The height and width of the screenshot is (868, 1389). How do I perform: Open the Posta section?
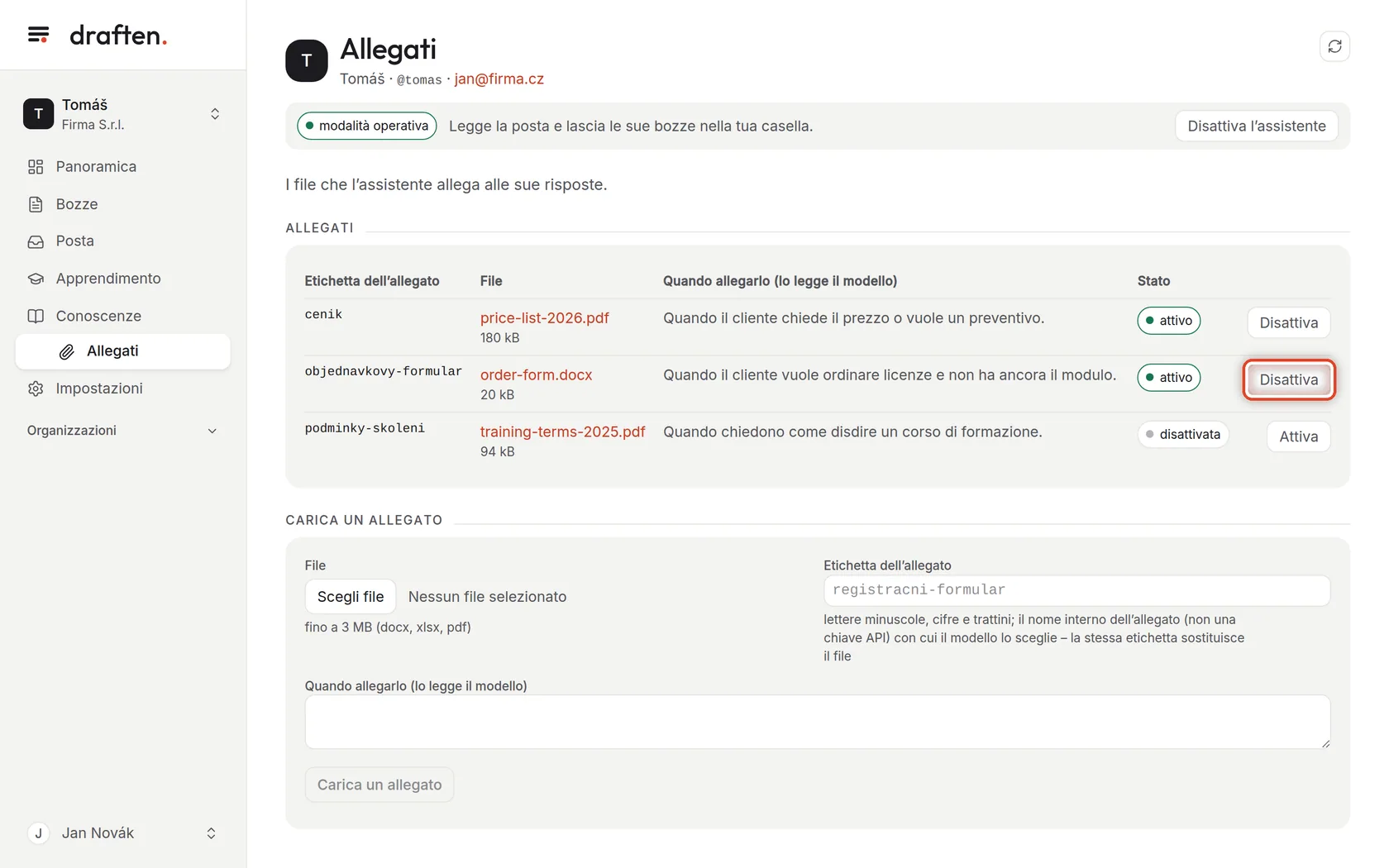[123, 241]
